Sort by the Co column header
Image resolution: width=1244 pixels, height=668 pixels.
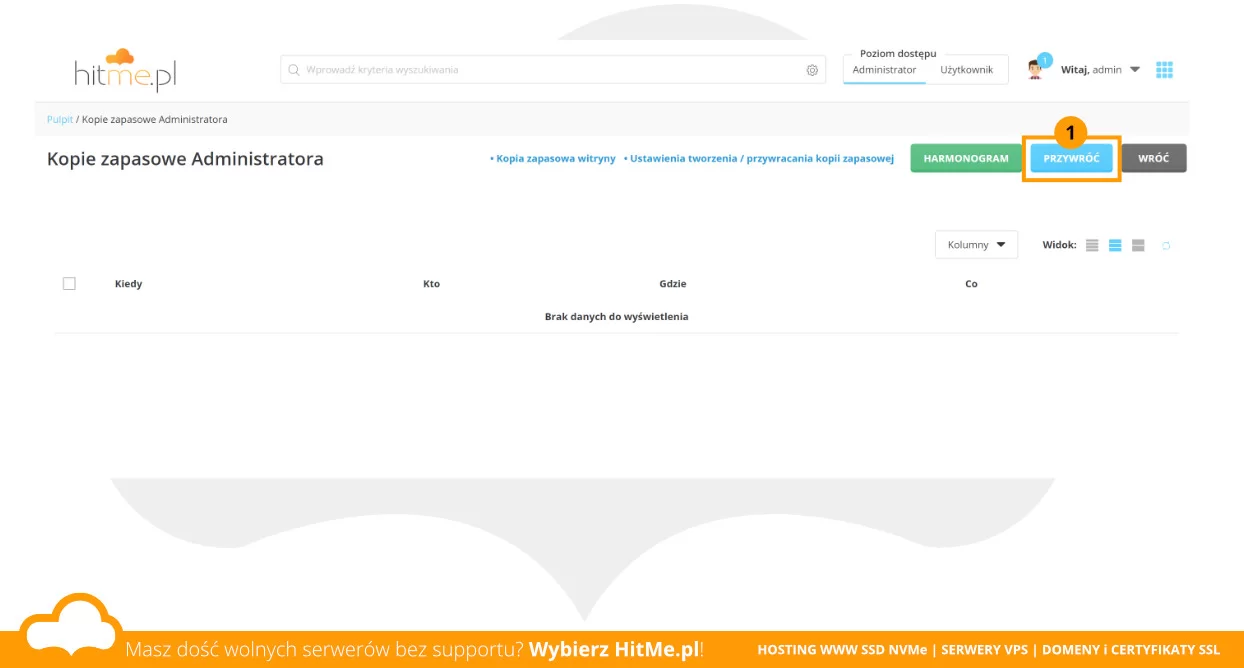(x=971, y=284)
